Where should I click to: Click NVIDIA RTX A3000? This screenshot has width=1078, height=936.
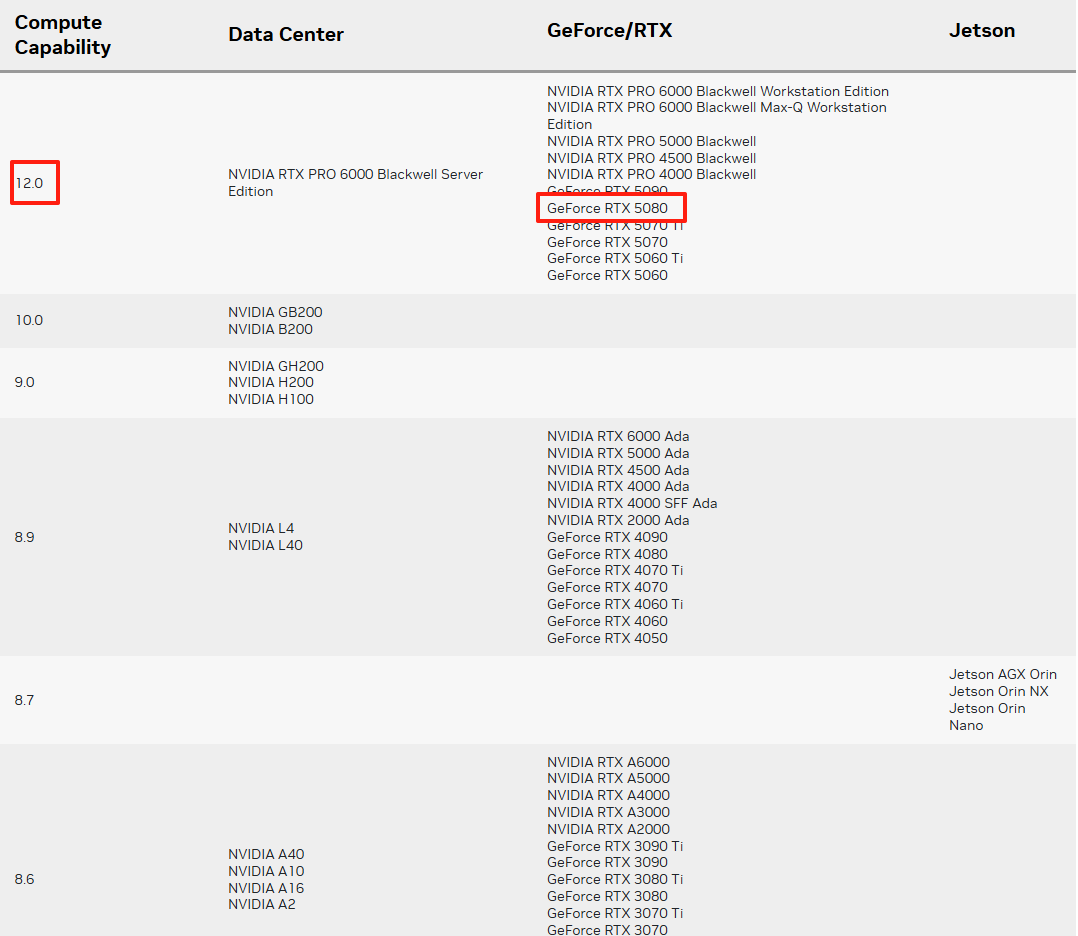[608, 812]
